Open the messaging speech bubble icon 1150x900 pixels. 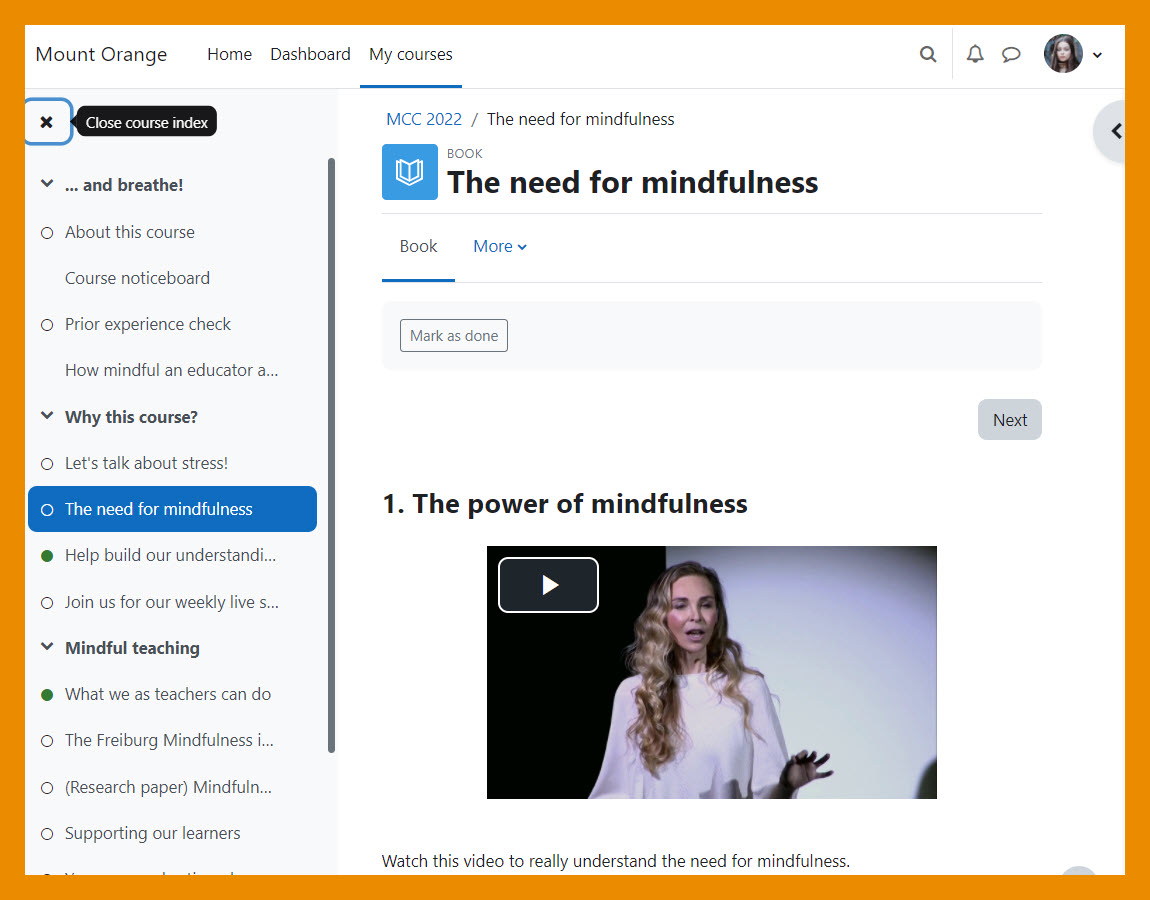click(x=1011, y=54)
